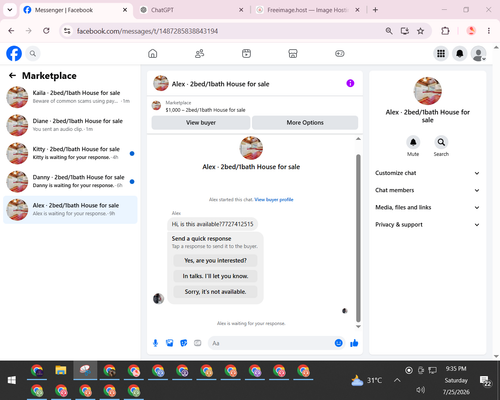Image resolution: width=500 pixels, height=400 pixels.
Task: Open Chrome three-dot menu
Action: (x=489, y=31)
